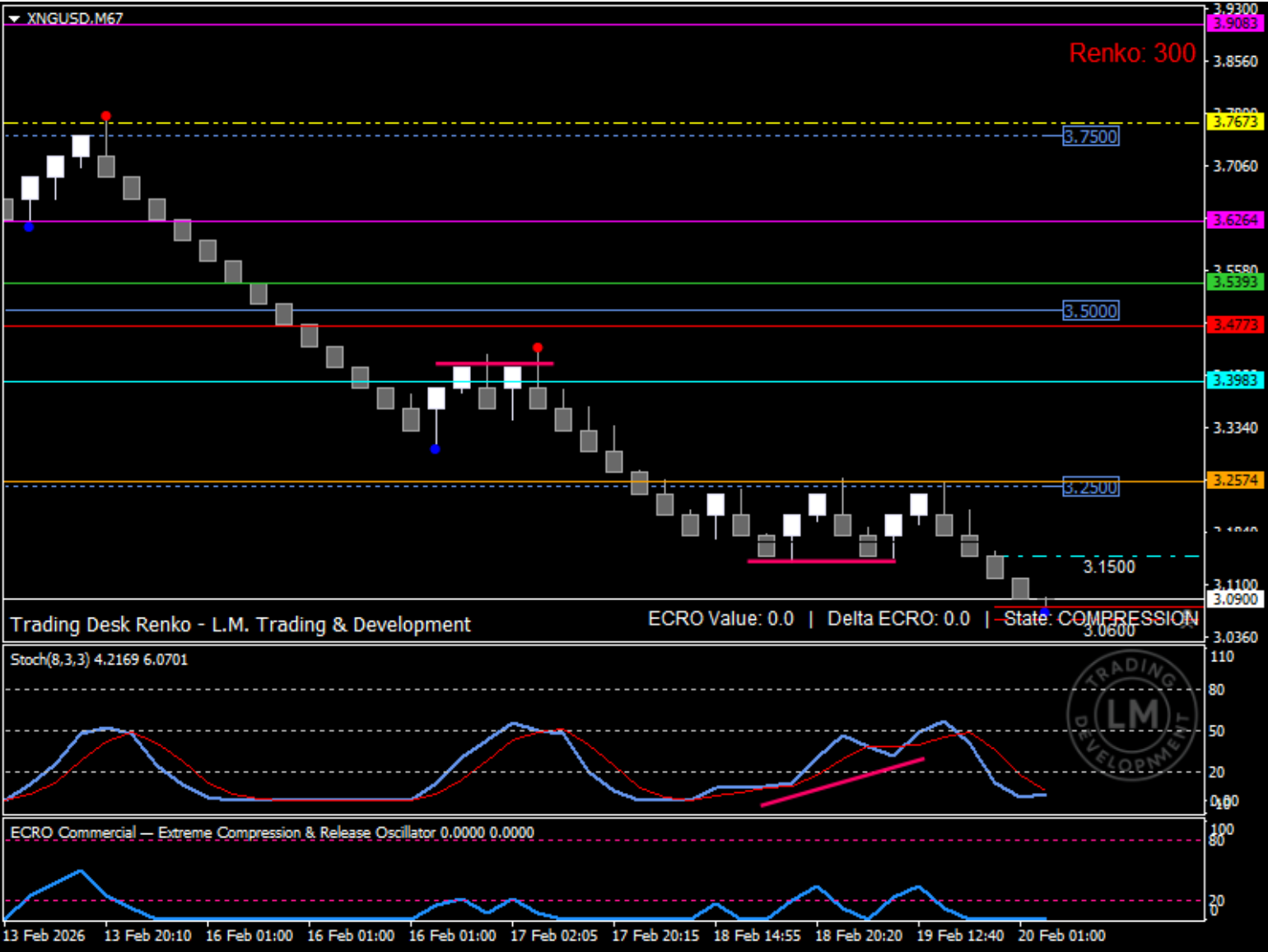
Task: Select the '20 Feb 01:00' time label
Action: tap(1062, 936)
